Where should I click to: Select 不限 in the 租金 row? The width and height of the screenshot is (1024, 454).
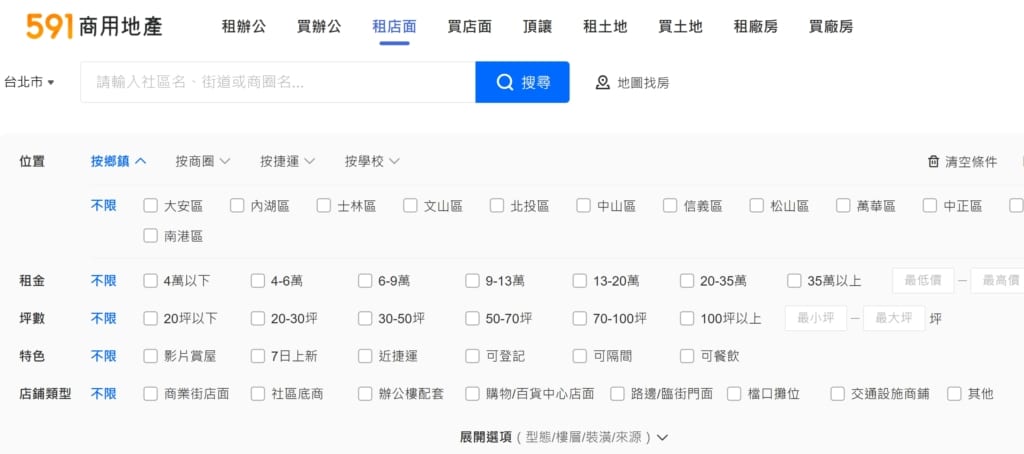click(103, 281)
